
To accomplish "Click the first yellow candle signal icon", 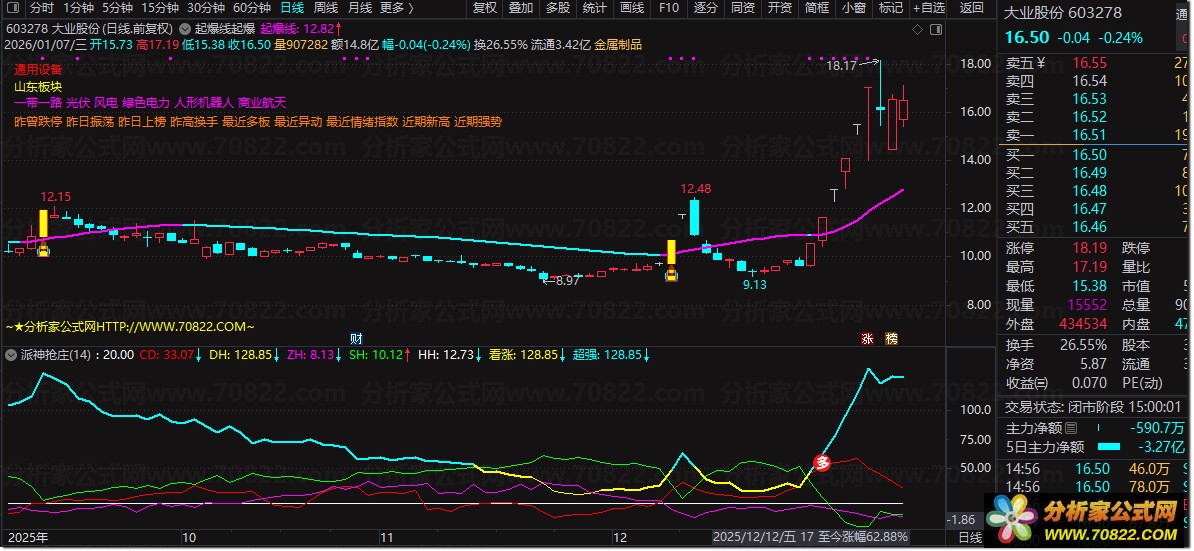I will pyautogui.click(x=43, y=250).
